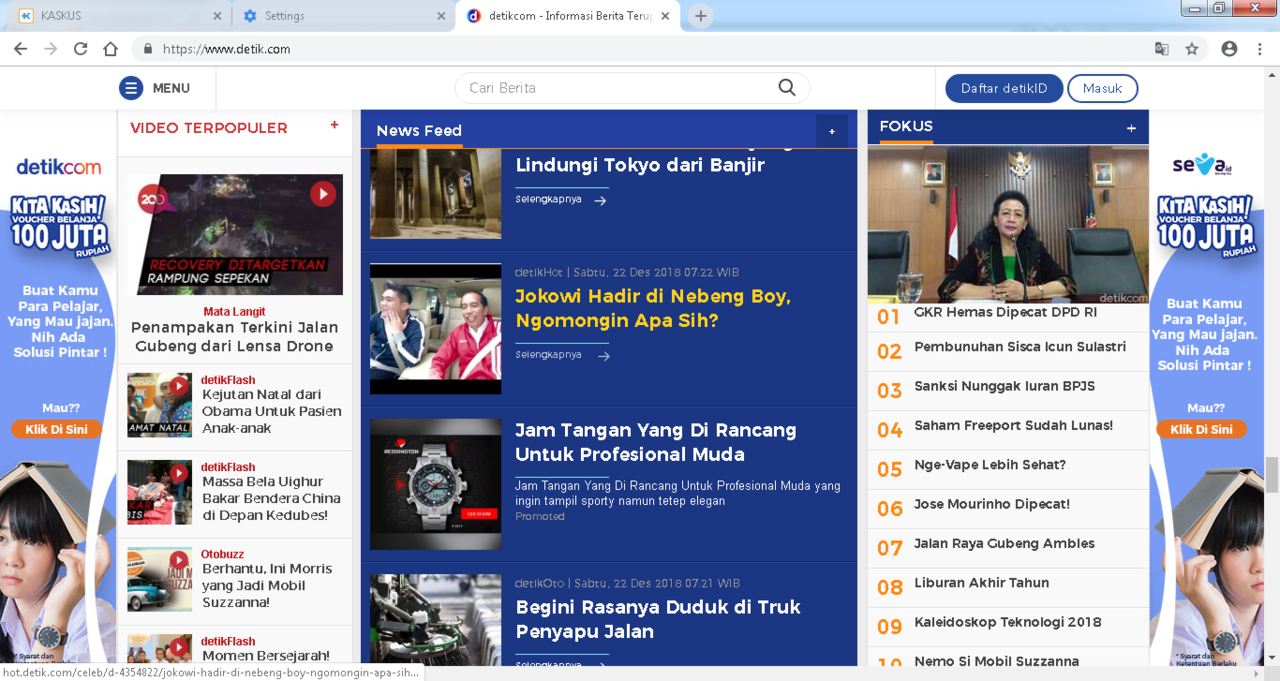Viewport: 1280px width, 681px height.
Task: Click News Feed header
Action: tap(419, 131)
